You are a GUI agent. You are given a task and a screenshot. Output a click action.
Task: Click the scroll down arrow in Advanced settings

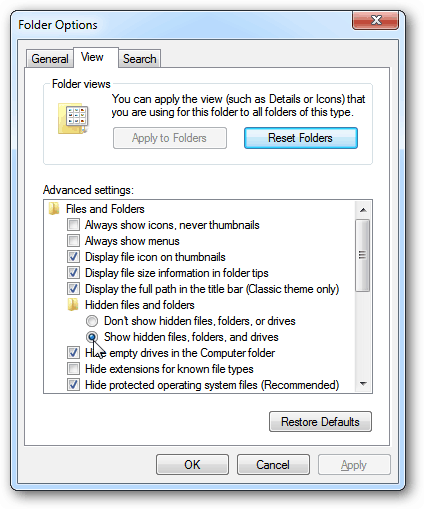click(363, 384)
